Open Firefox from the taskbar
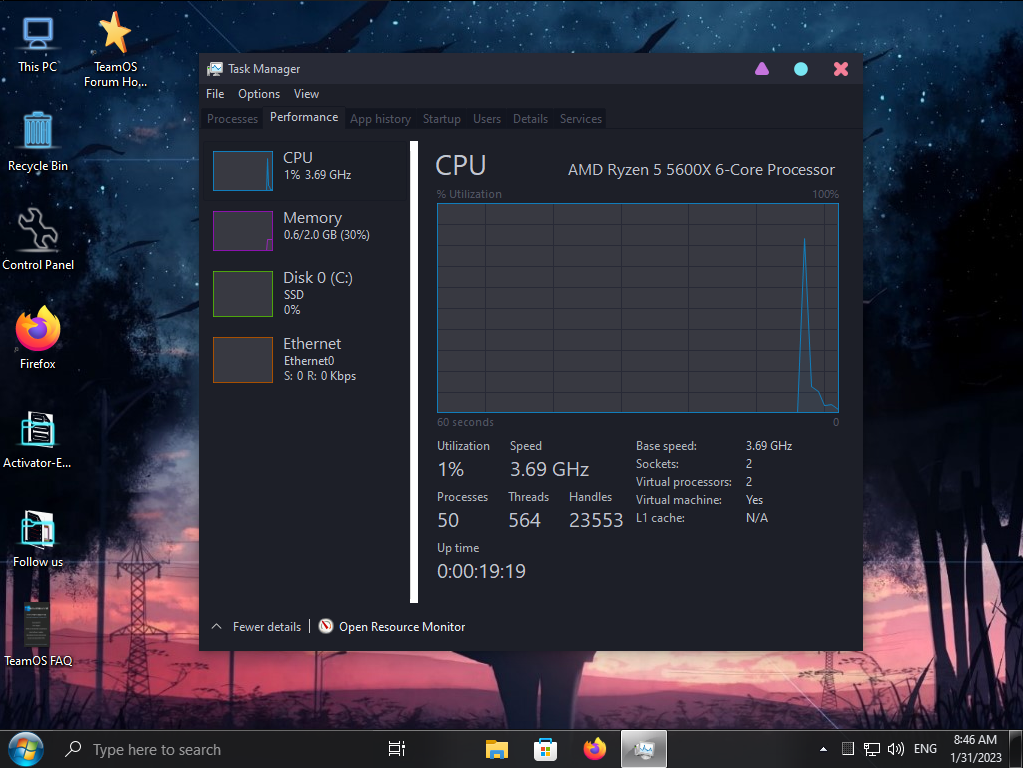1023x768 pixels. click(594, 749)
